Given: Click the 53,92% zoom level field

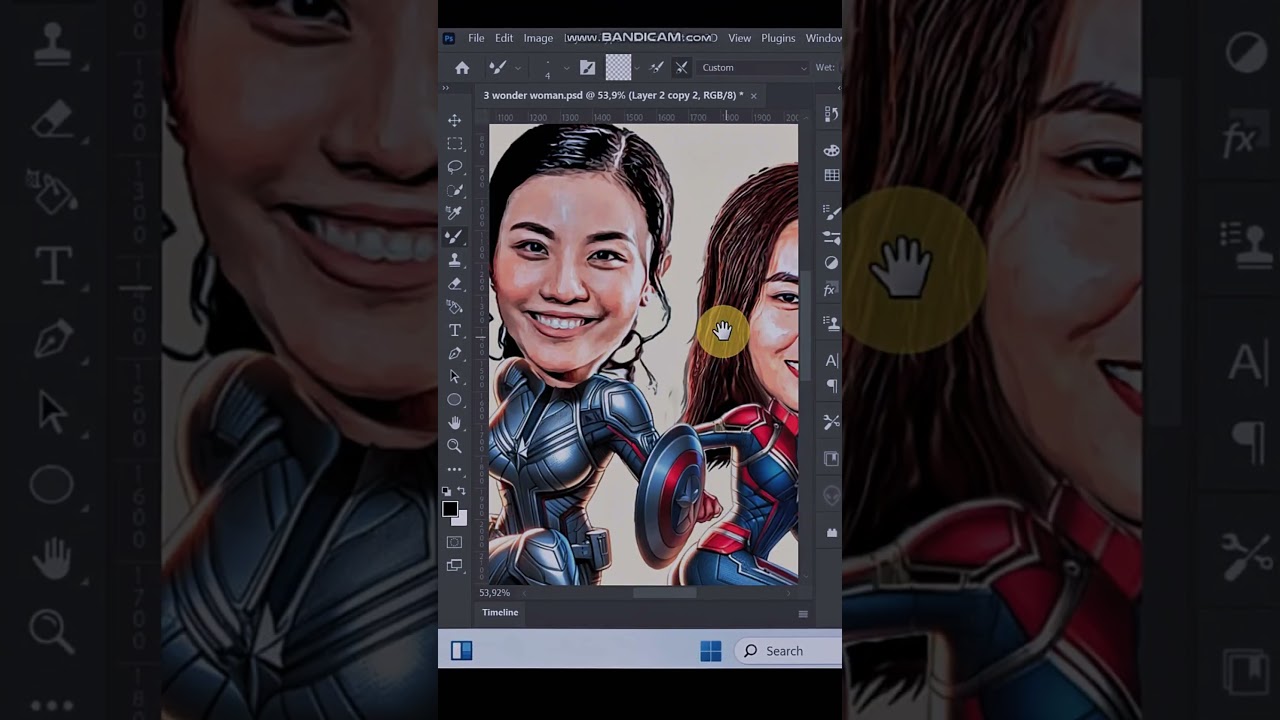Looking at the screenshot, I should tap(494, 593).
